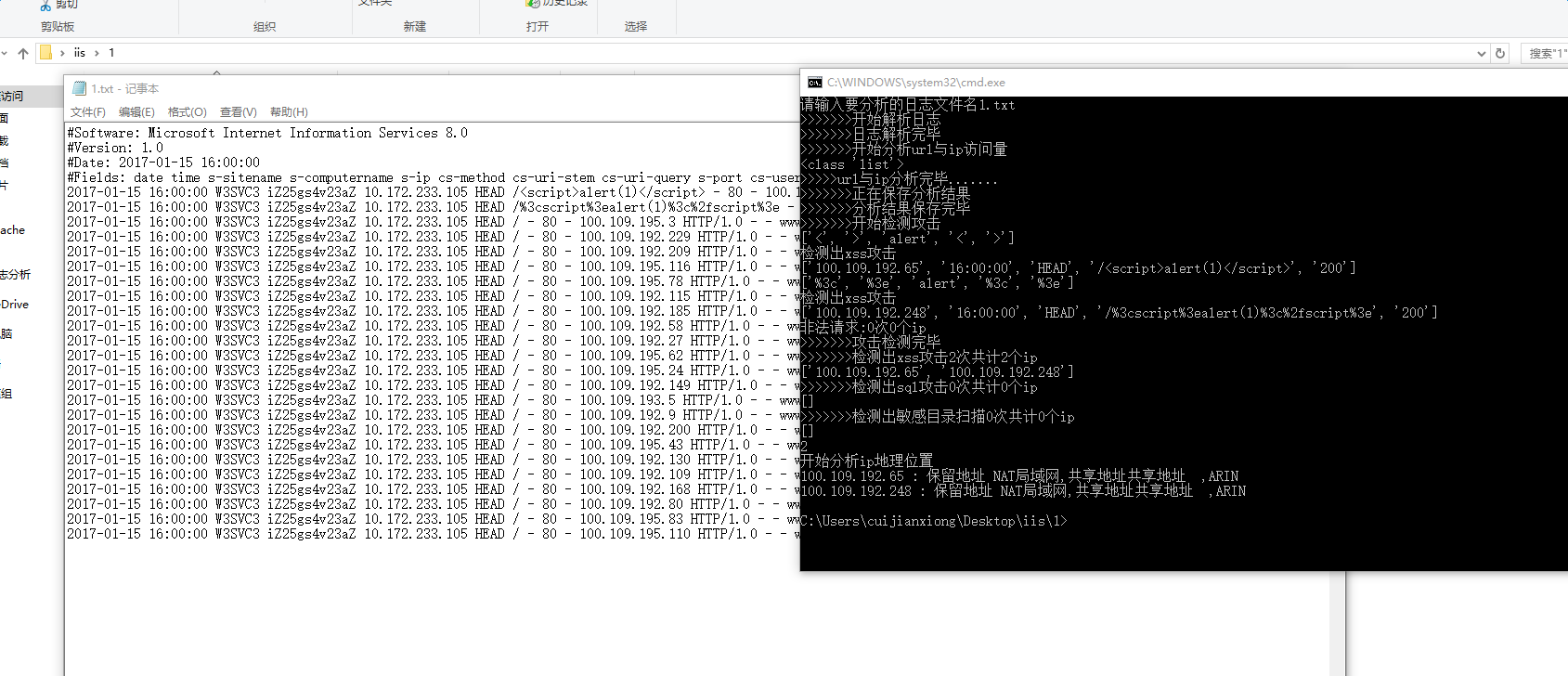Click log row with IP 100.109.195.116
Screen dimensions: 1568x676
click(x=433, y=266)
